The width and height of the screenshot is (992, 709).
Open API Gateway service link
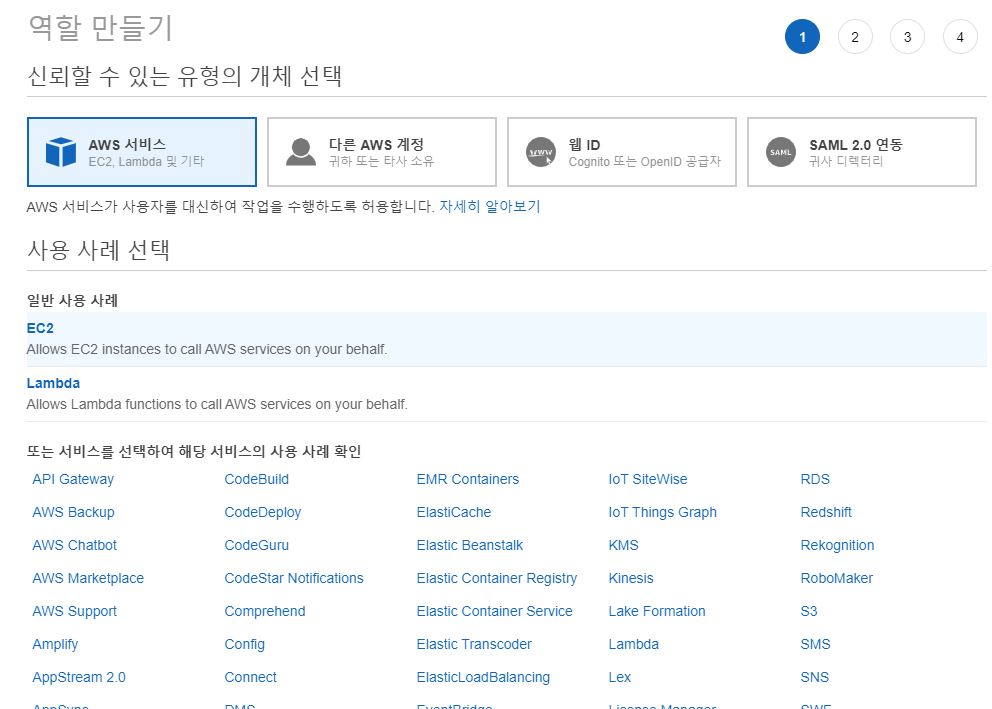pos(73,479)
